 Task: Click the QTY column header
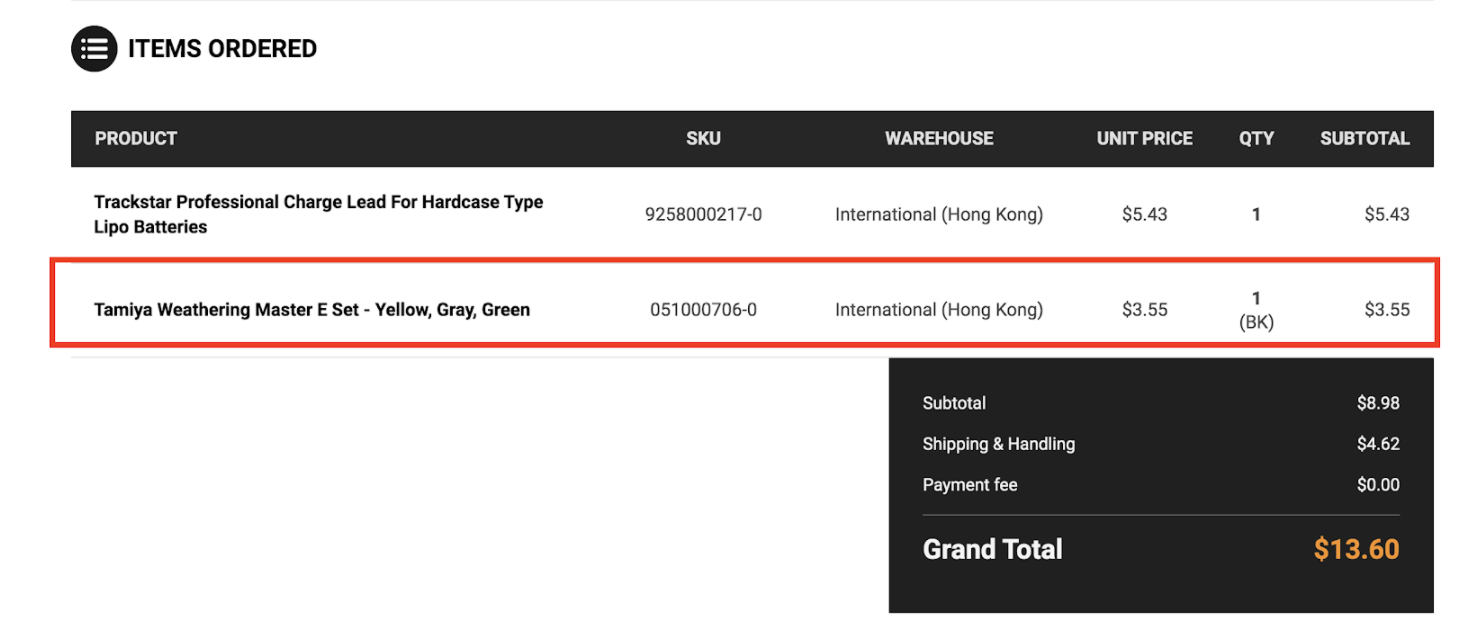(x=1256, y=139)
